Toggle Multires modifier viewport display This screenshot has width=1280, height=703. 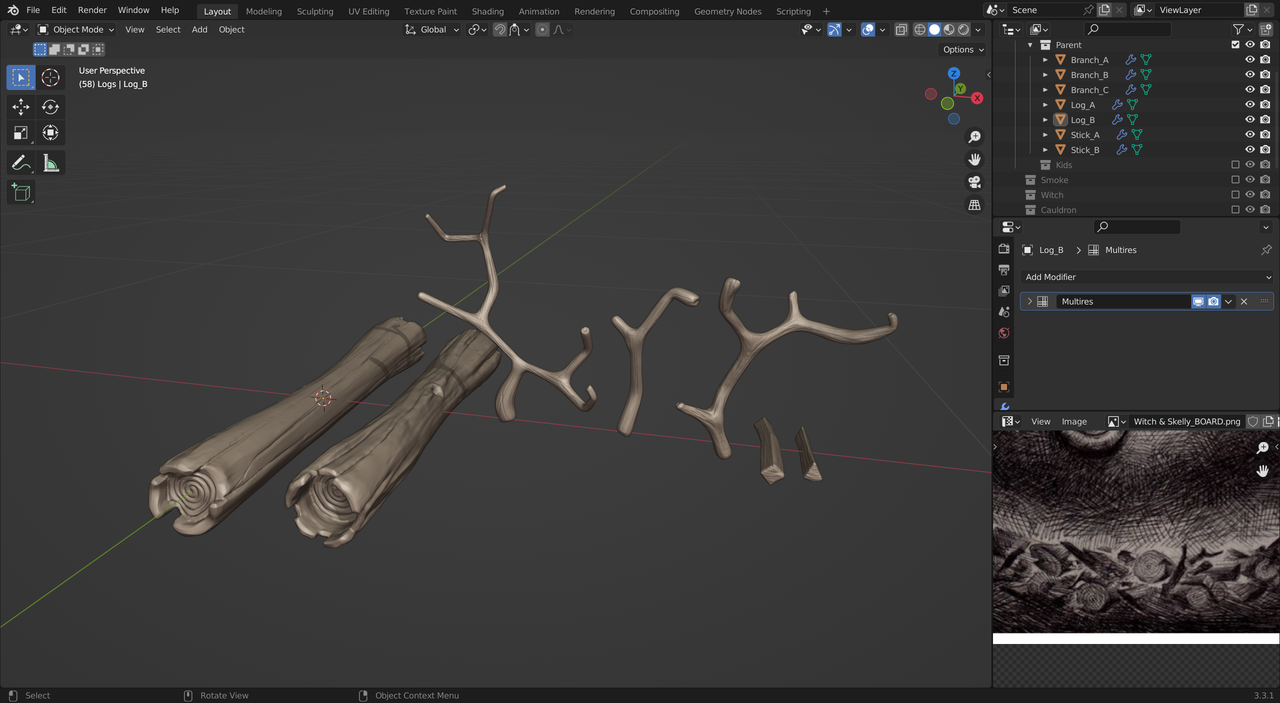[x=1198, y=301]
